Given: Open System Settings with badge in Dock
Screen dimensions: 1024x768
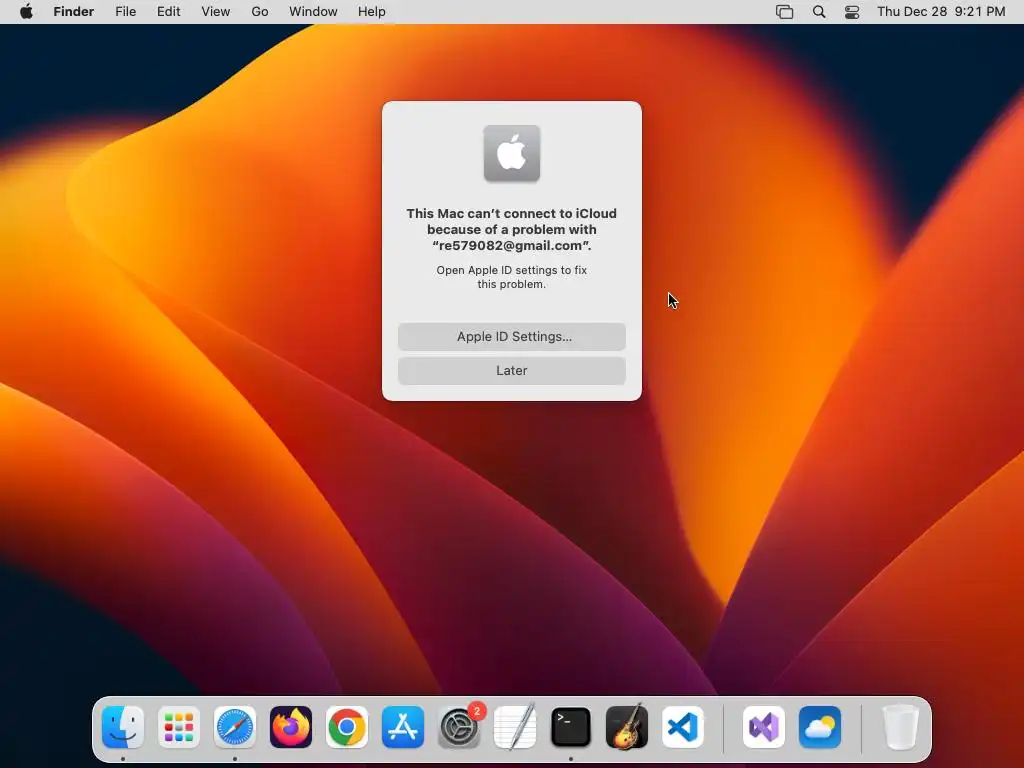Looking at the screenshot, I should (x=459, y=727).
